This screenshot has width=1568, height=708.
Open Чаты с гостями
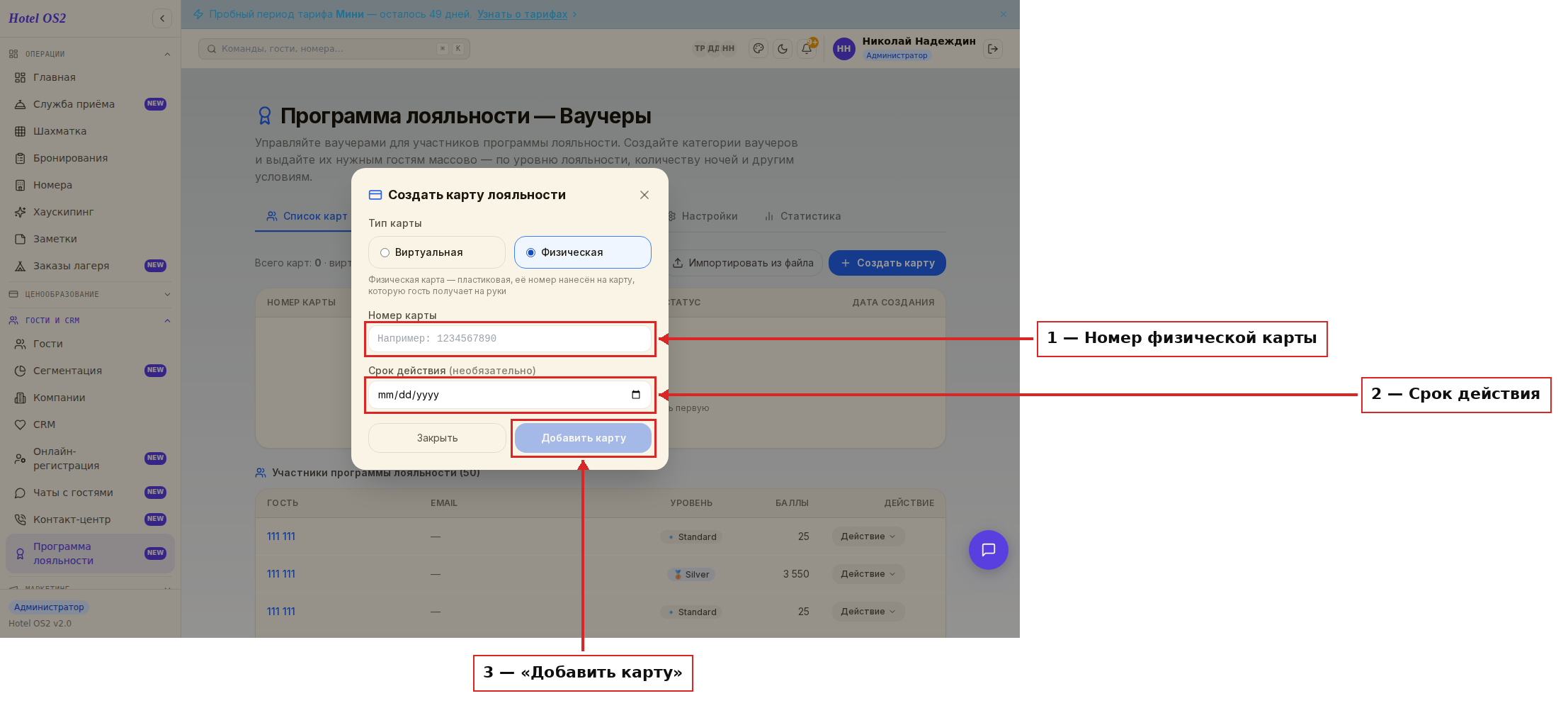90,493
